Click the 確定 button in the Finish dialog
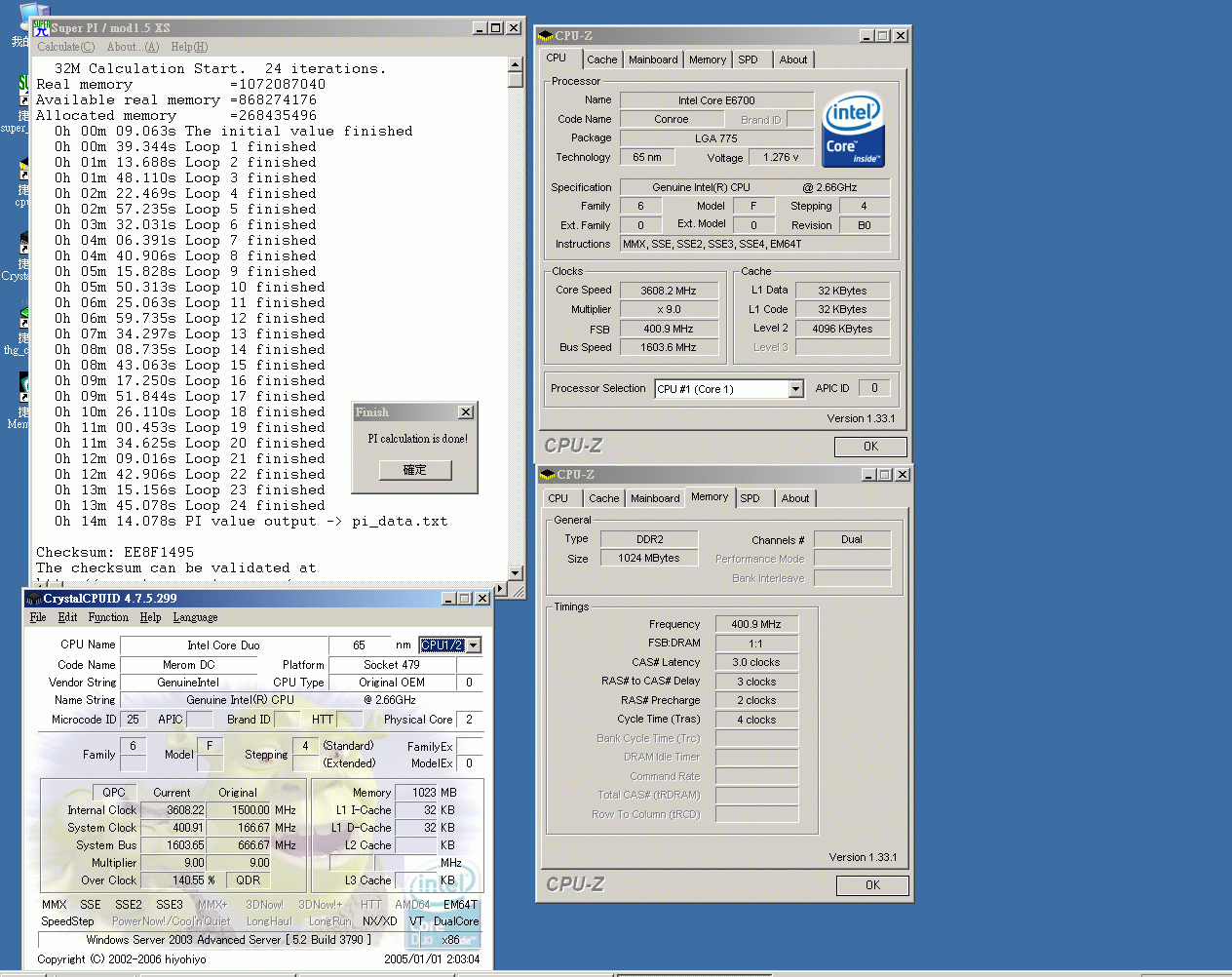 point(415,470)
